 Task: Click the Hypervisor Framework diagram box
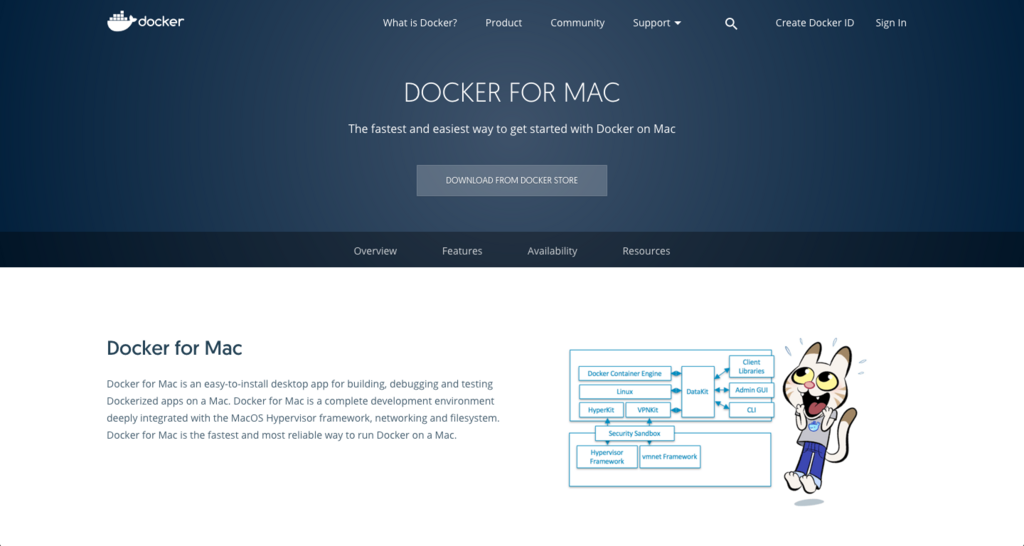pyautogui.click(x=607, y=457)
